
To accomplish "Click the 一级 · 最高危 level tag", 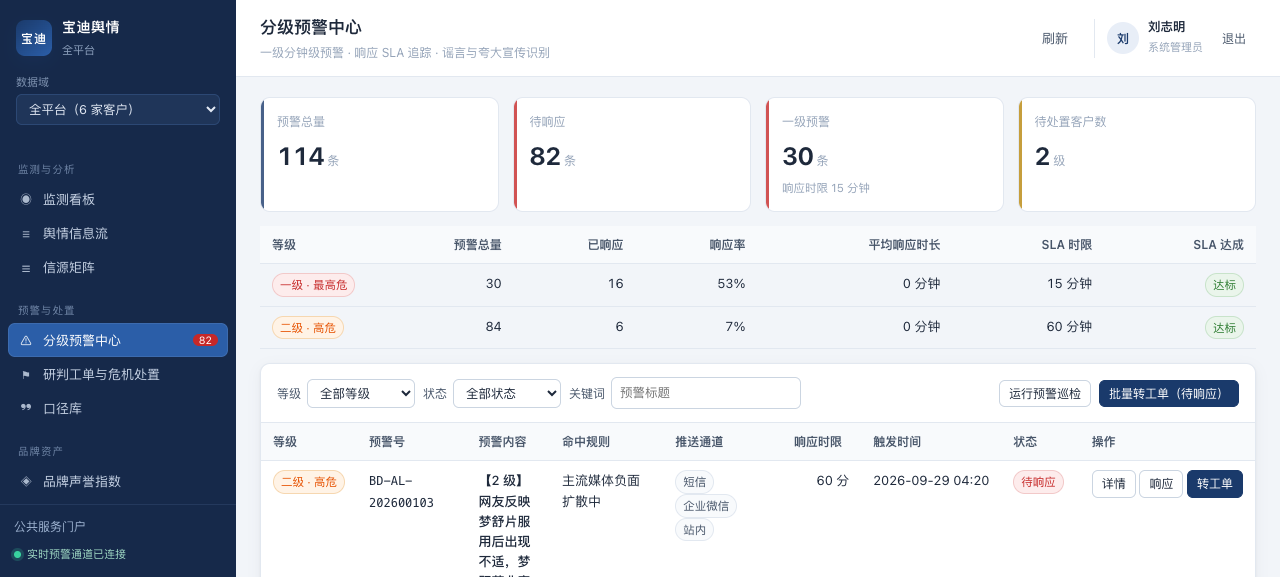I will point(313,285).
